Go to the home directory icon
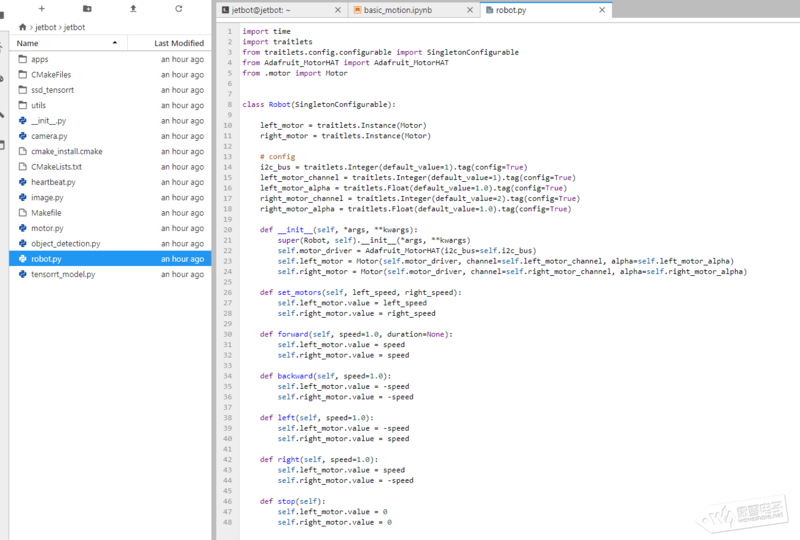 (22, 27)
